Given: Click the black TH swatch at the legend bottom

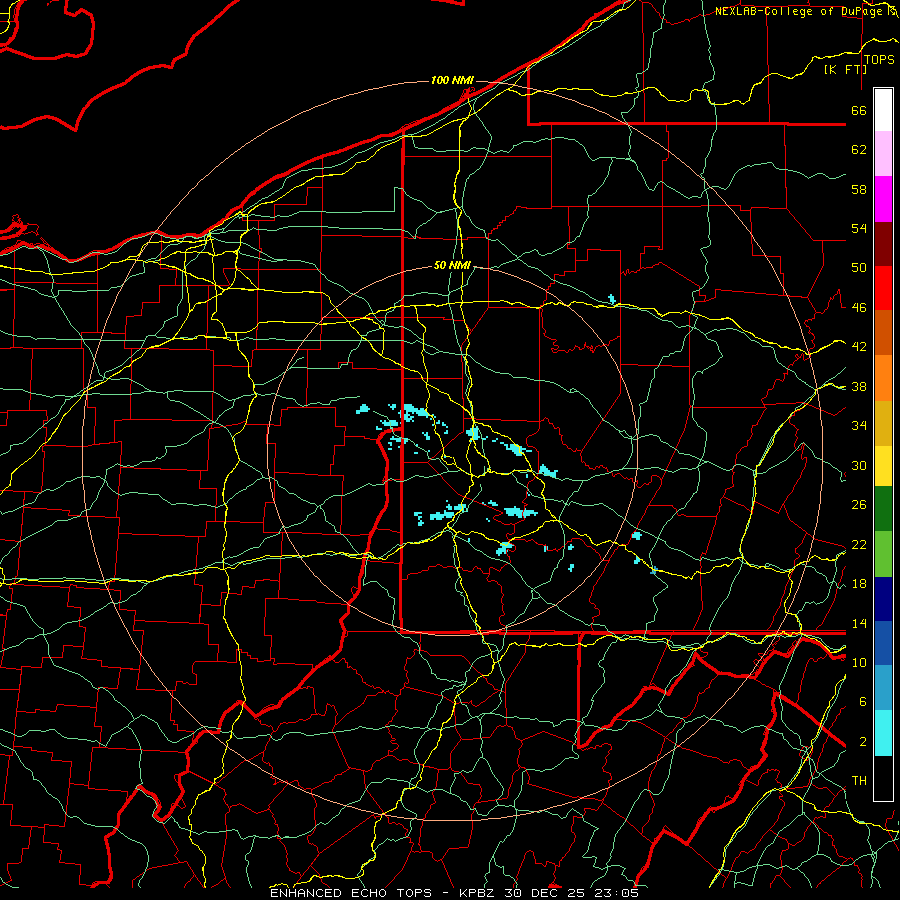Looking at the screenshot, I should (883, 778).
